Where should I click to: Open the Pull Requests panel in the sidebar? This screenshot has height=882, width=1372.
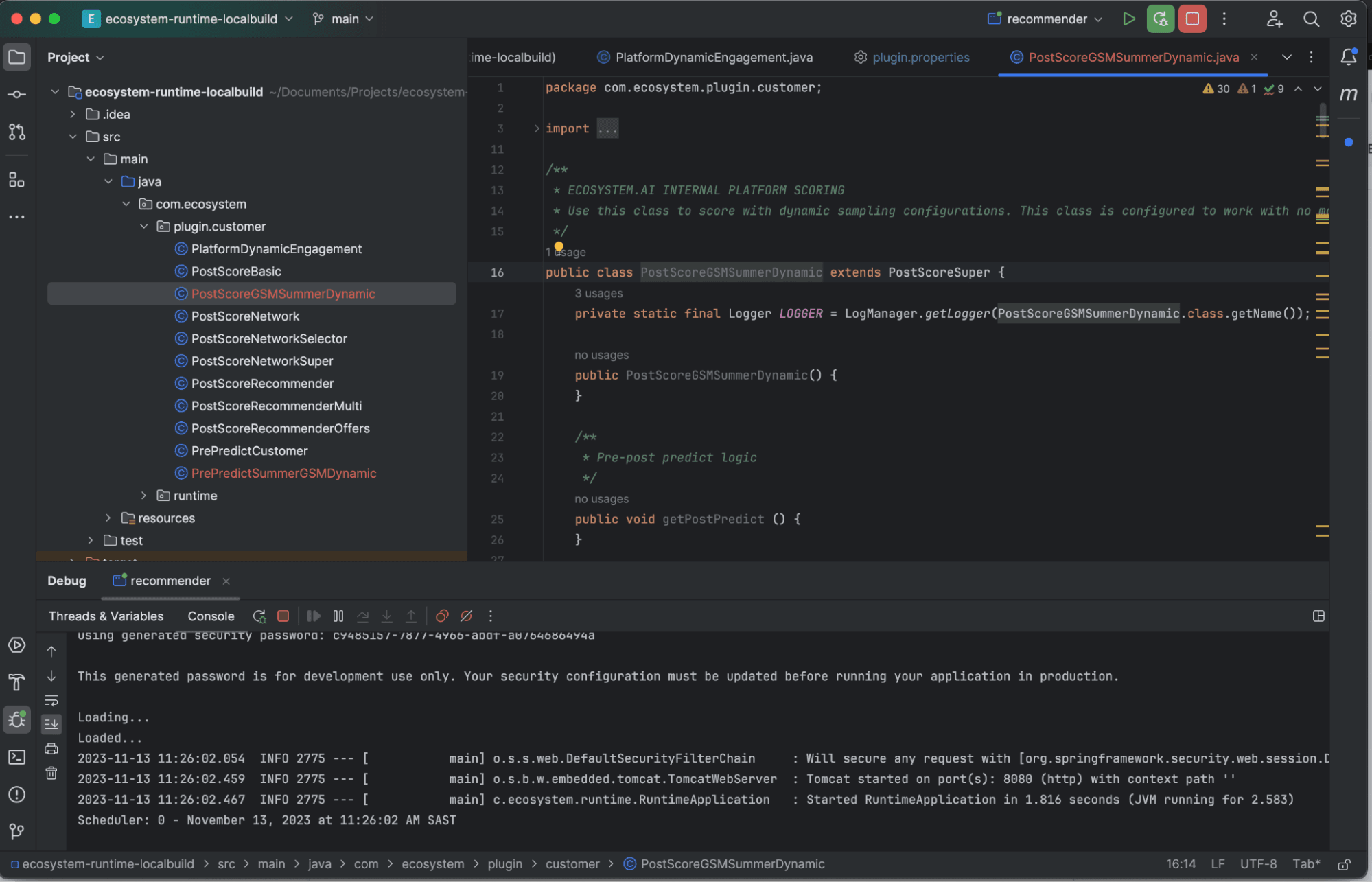pyautogui.click(x=16, y=132)
